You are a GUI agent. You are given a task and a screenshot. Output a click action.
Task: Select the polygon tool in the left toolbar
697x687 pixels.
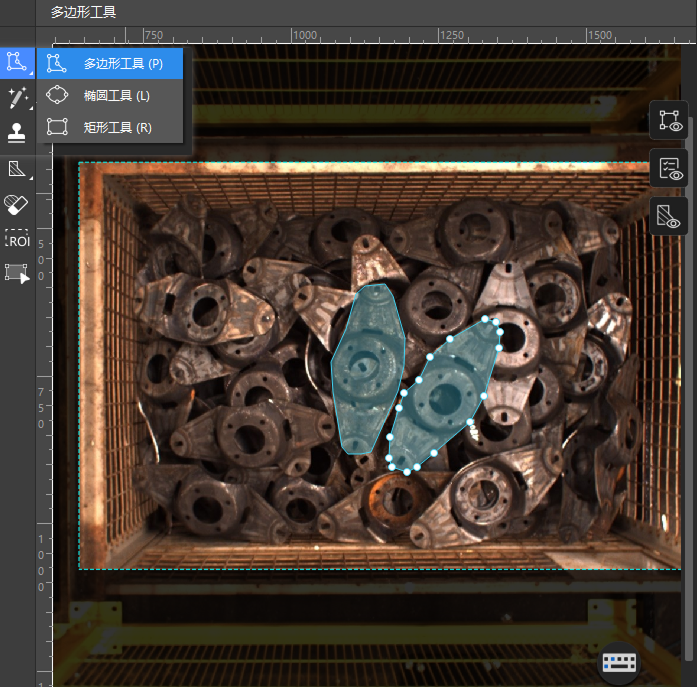(x=16, y=62)
